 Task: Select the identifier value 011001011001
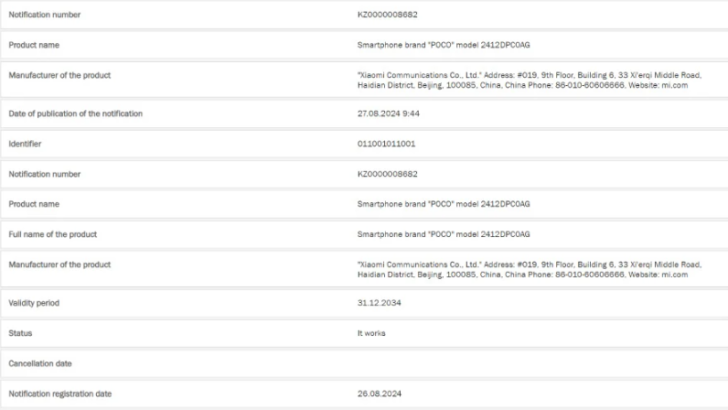click(386, 144)
